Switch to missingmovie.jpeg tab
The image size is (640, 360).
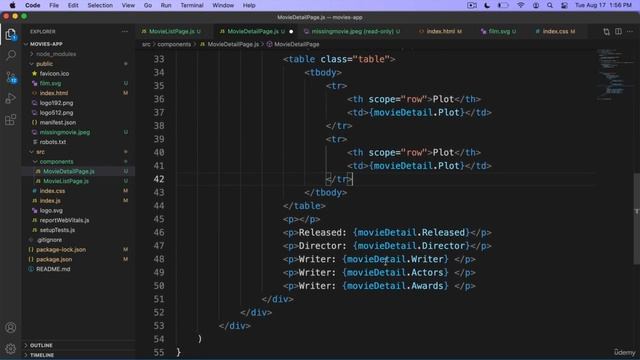pos(352,31)
